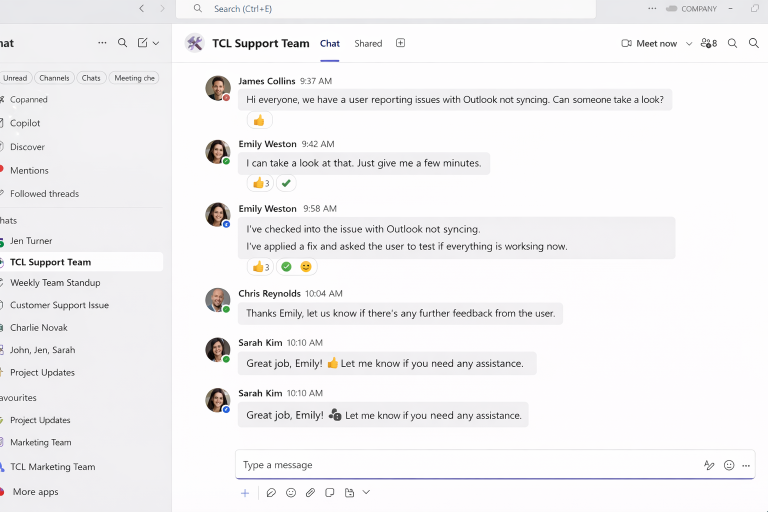Click the TCL Support Team group avatar icon
Image resolution: width=768 pixels, height=512 pixels.
point(194,43)
